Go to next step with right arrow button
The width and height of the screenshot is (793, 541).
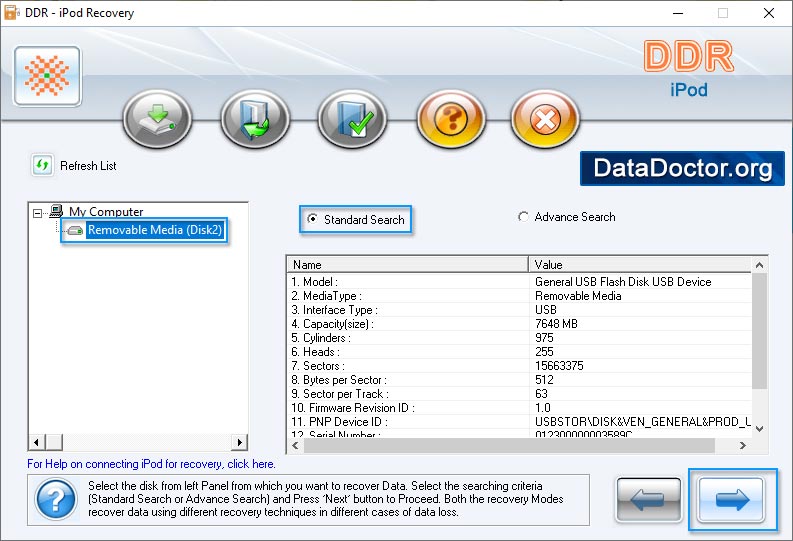click(x=732, y=500)
